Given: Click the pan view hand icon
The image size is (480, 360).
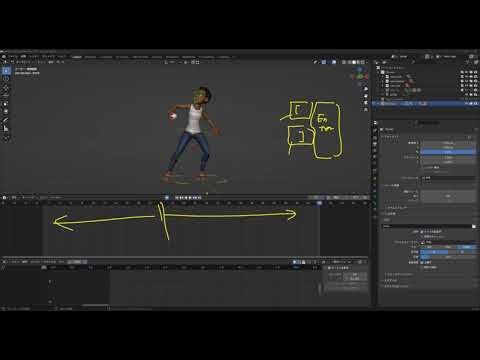Looking at the screenshot, I should point(366,96).
